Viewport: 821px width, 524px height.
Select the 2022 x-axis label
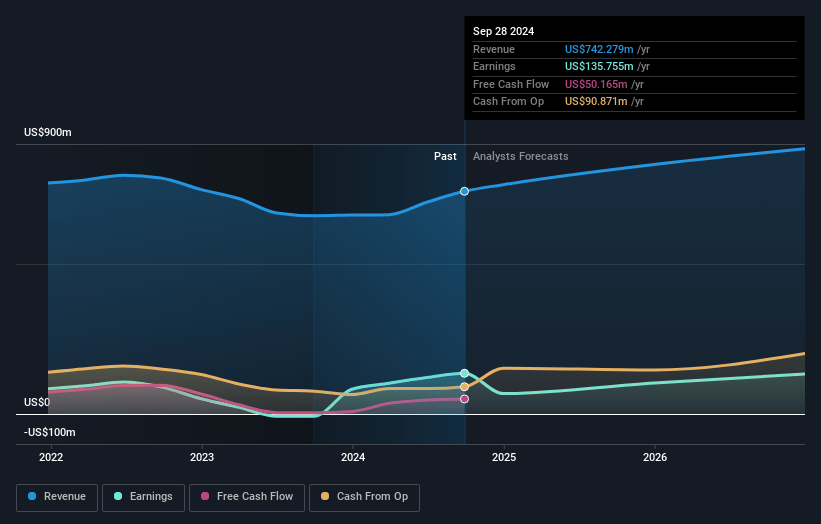click(51, 457)
